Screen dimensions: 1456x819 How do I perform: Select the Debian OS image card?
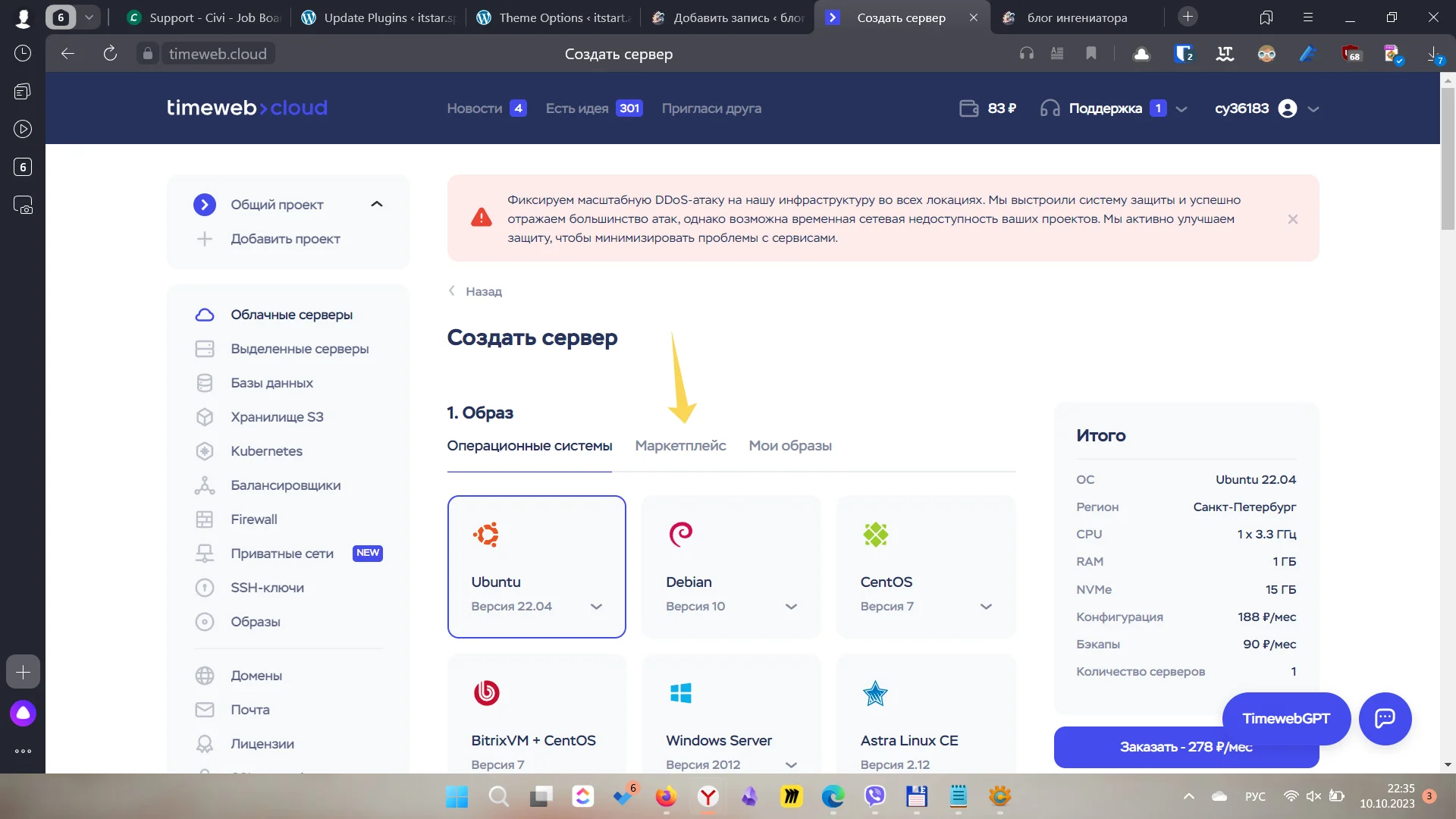tap(731, 566)
